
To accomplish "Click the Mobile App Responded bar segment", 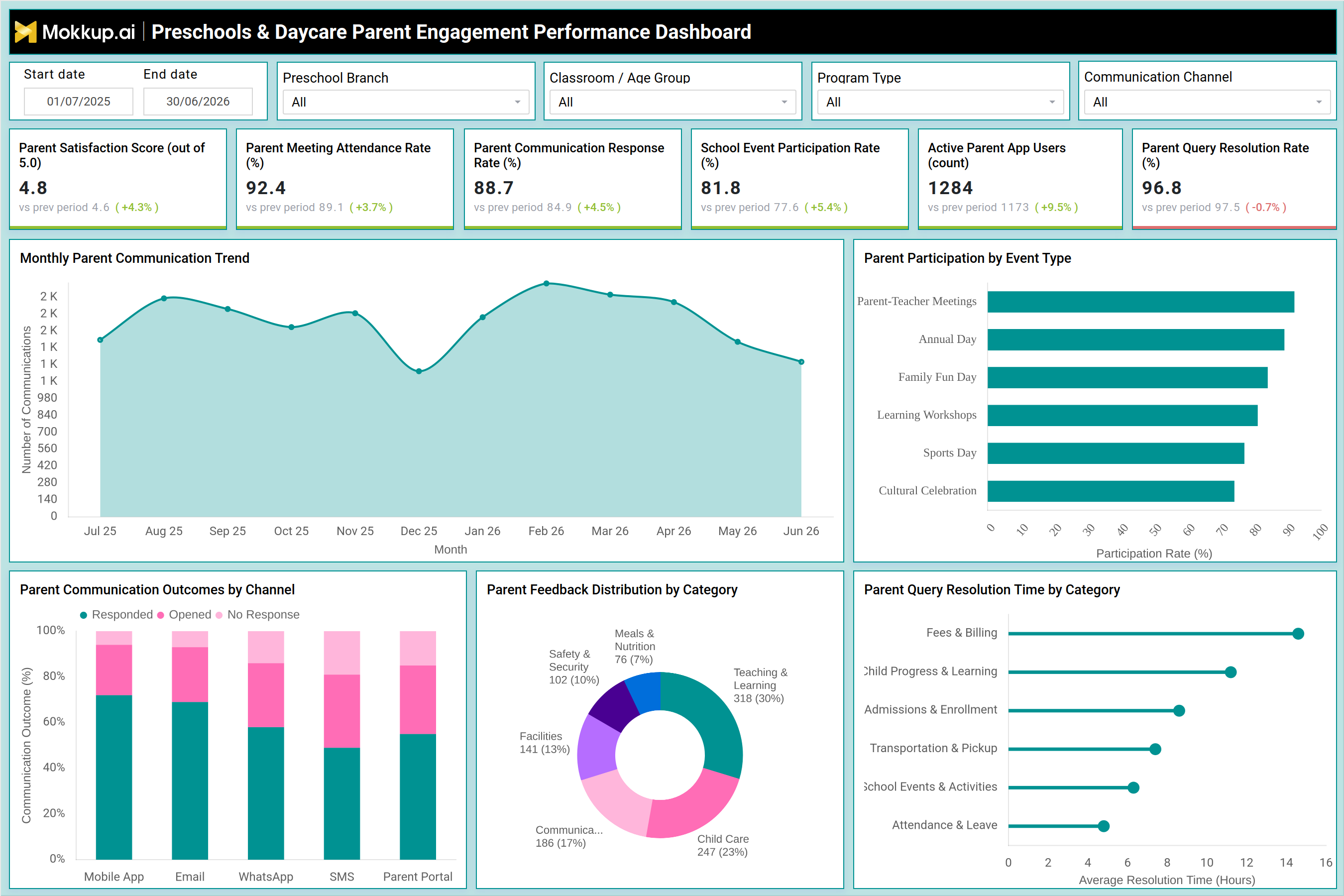I will [x=113, y=777].
